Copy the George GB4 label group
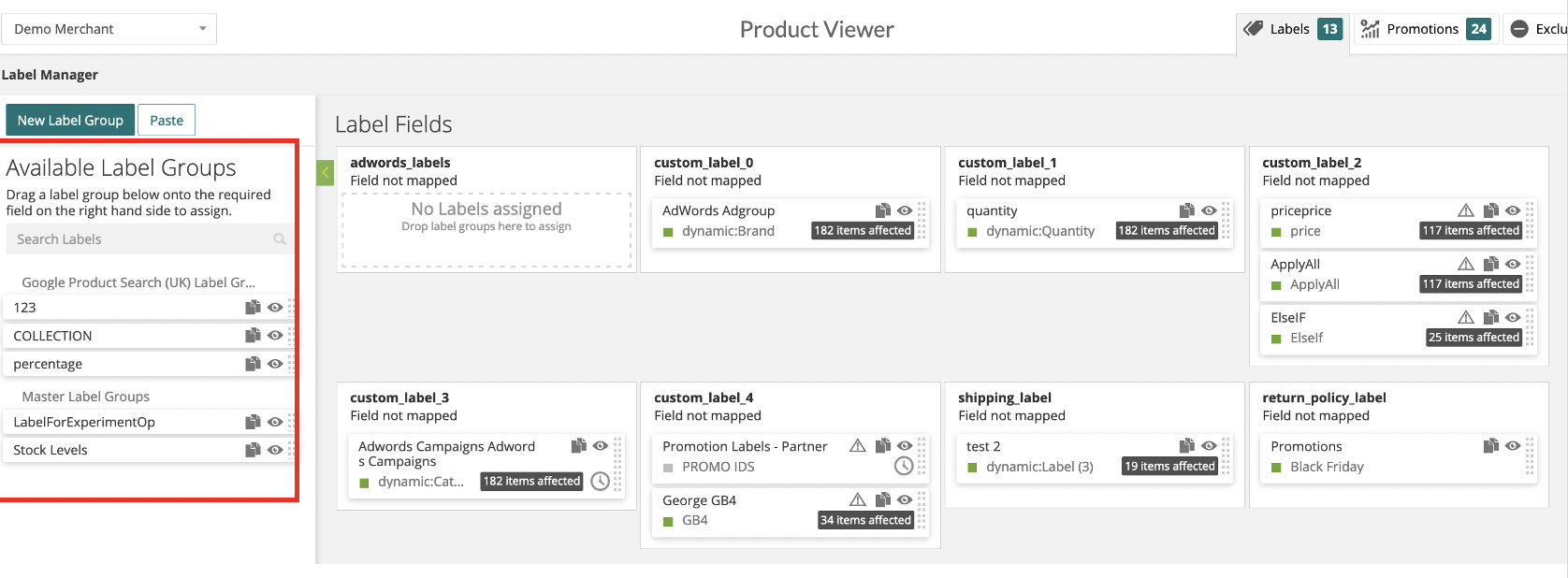 click(x=882, y=499)
